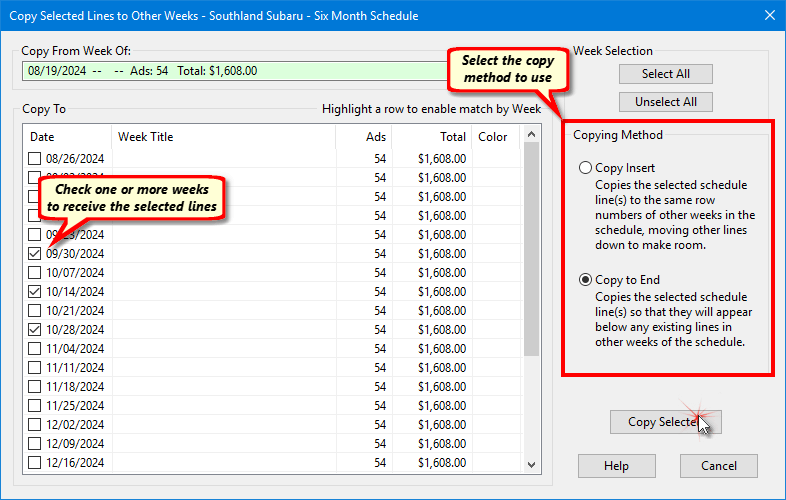Click the Color cell of the 11/25/2024 row
This screenshot has width=786, height=500.
(496, 406)
